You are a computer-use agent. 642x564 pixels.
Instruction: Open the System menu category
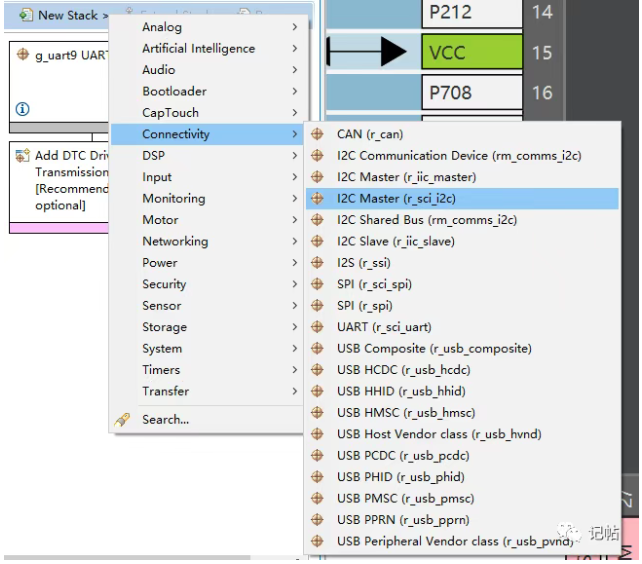207,348
